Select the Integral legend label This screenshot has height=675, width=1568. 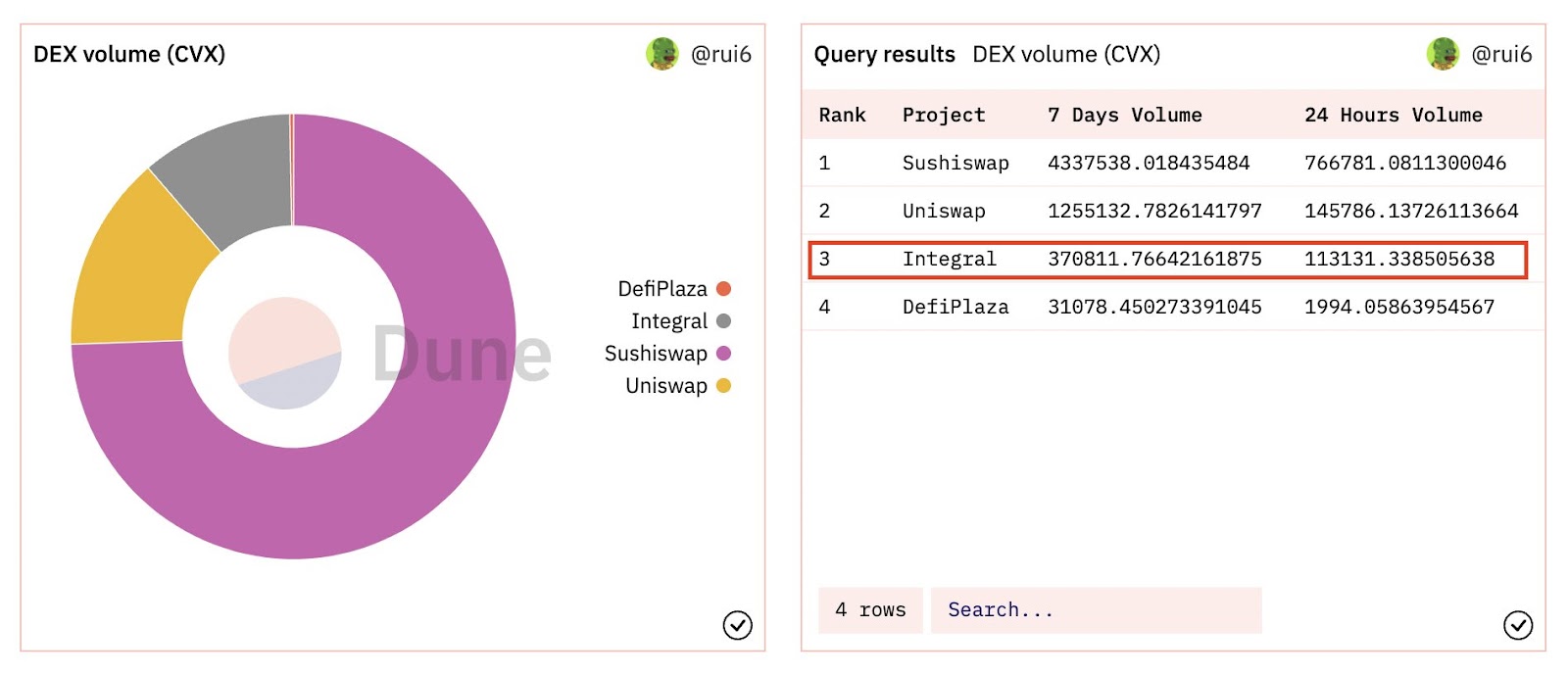click(669, 321)
